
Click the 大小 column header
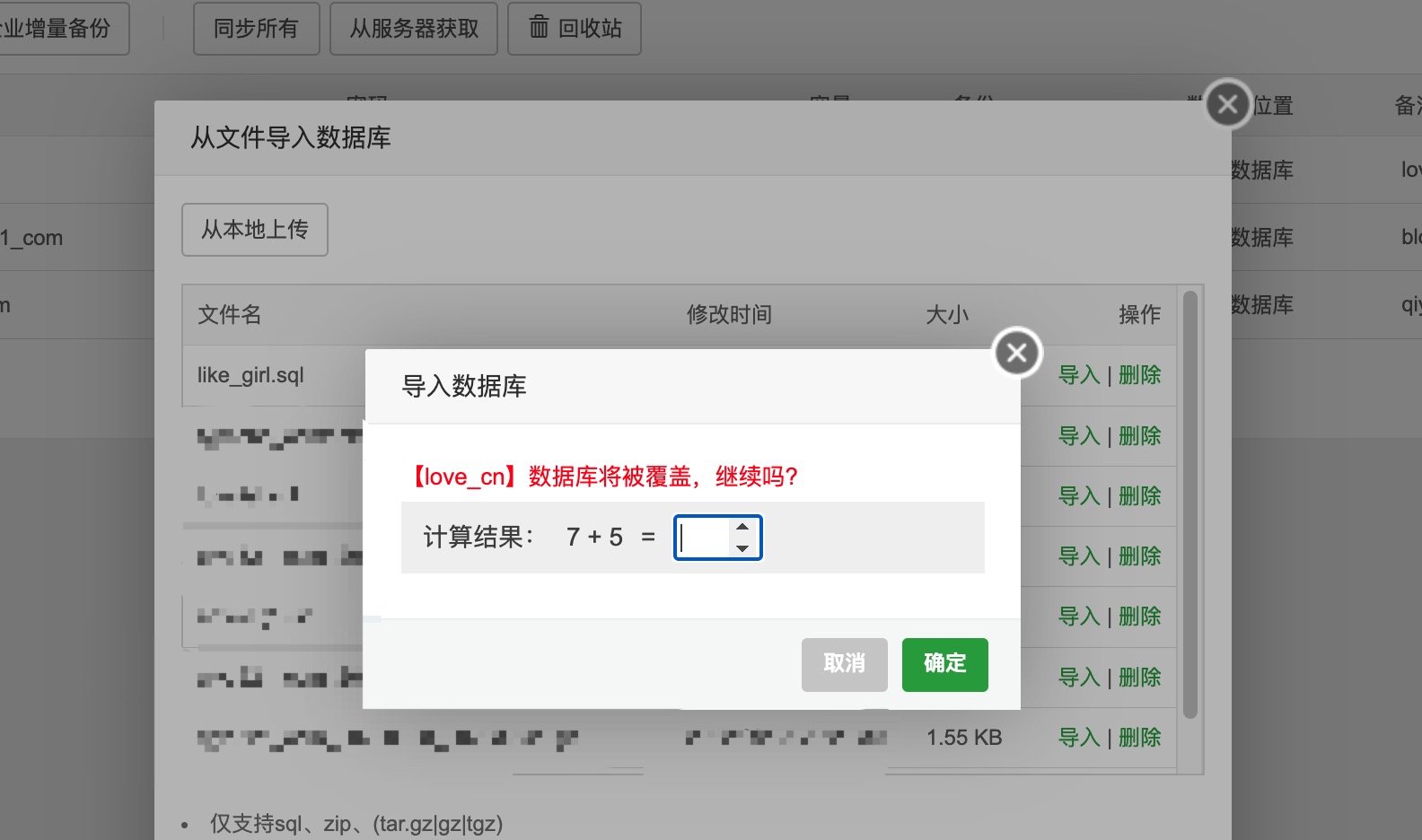947,315
